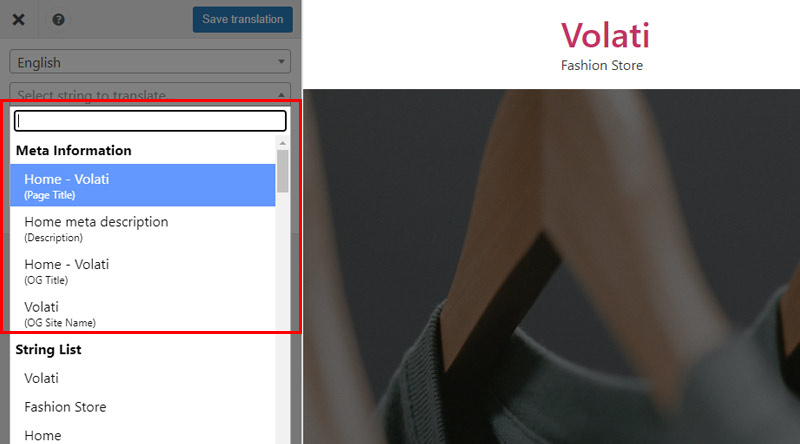Click the hanger hero image
Image resolution: width=800 pixels, height=444 pixels.
click(x=552, y=266)
